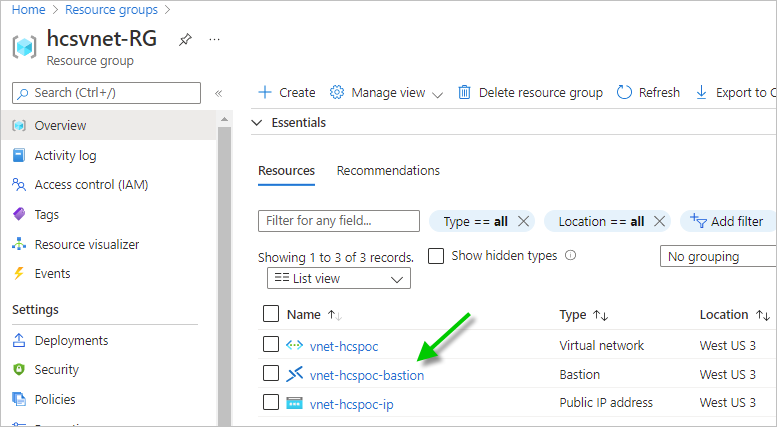Image resolution: width=777 pixels, height=427 pixels.
Task: Open the No grouping dropdown
Action: [719, 257]
